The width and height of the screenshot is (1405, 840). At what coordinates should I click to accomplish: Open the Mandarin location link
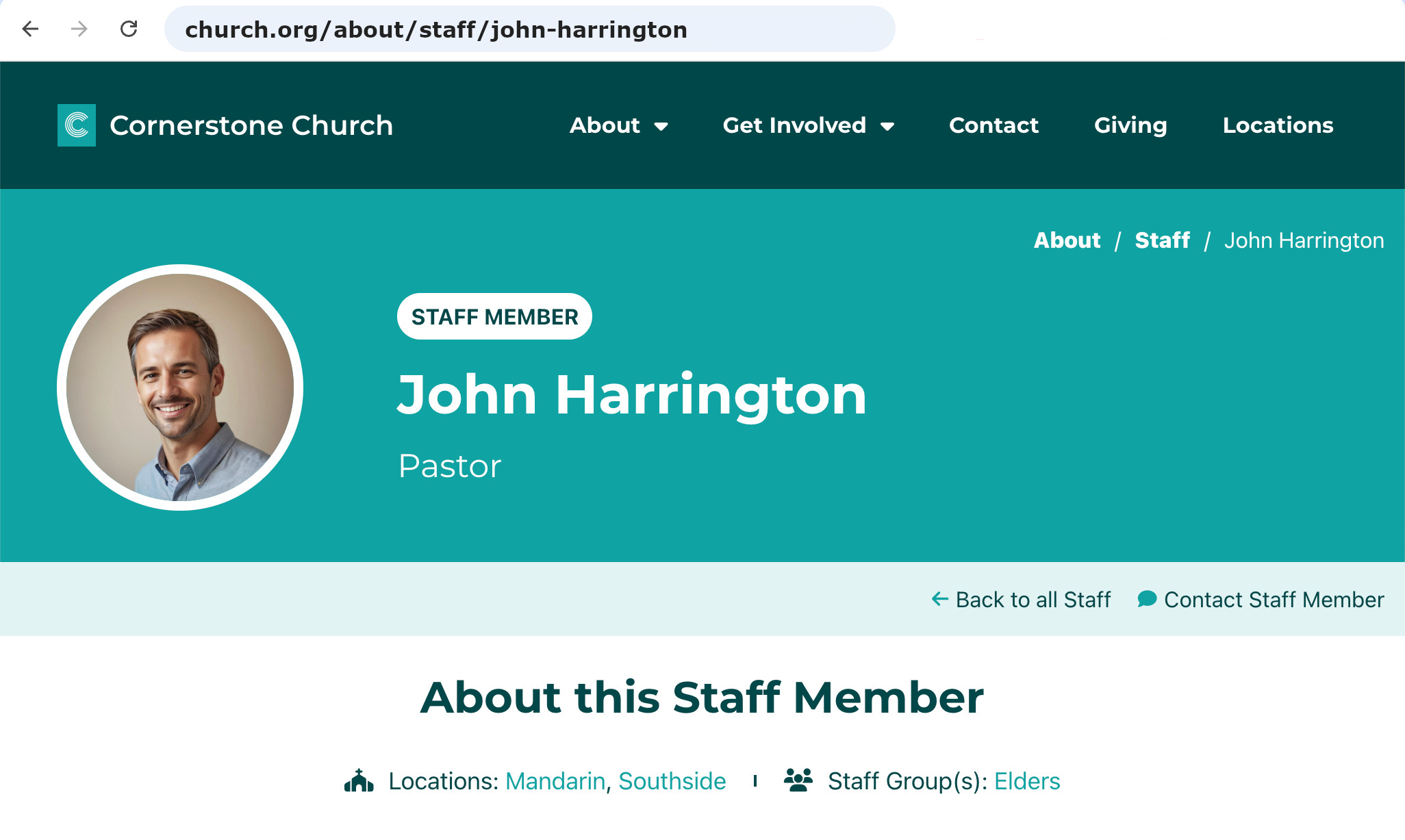[555, 781]
